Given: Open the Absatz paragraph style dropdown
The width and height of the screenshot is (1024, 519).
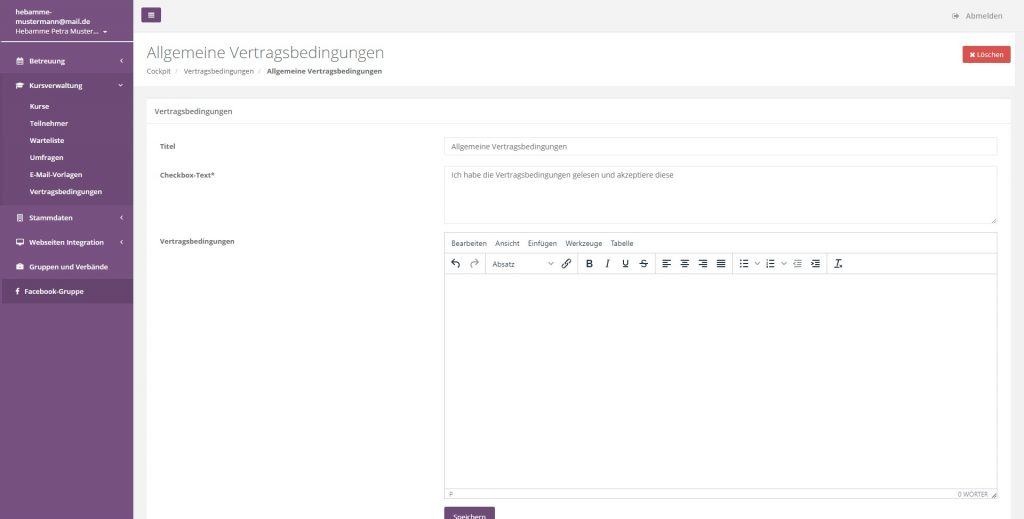Looking at the screenshot, I should (x=522, y=264).
